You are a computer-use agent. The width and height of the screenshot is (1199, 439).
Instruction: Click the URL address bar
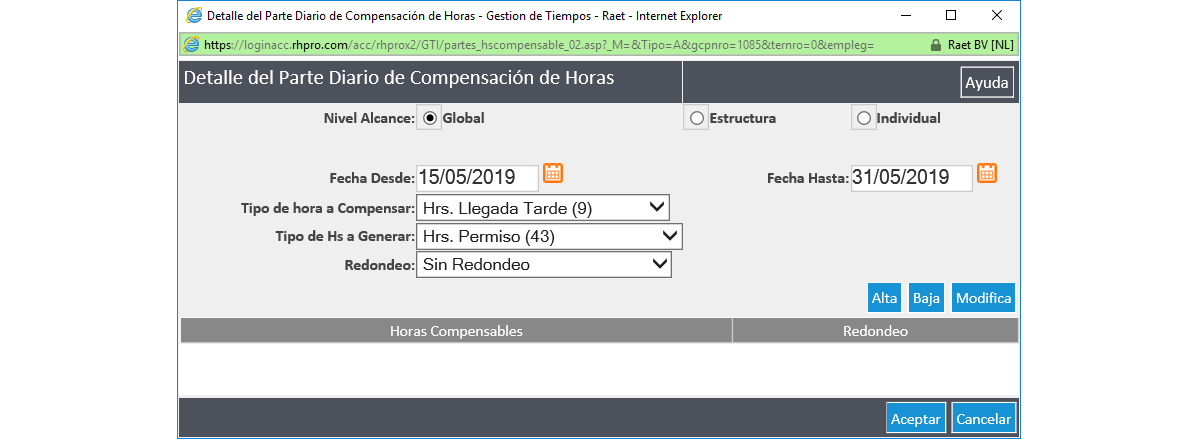539,45
